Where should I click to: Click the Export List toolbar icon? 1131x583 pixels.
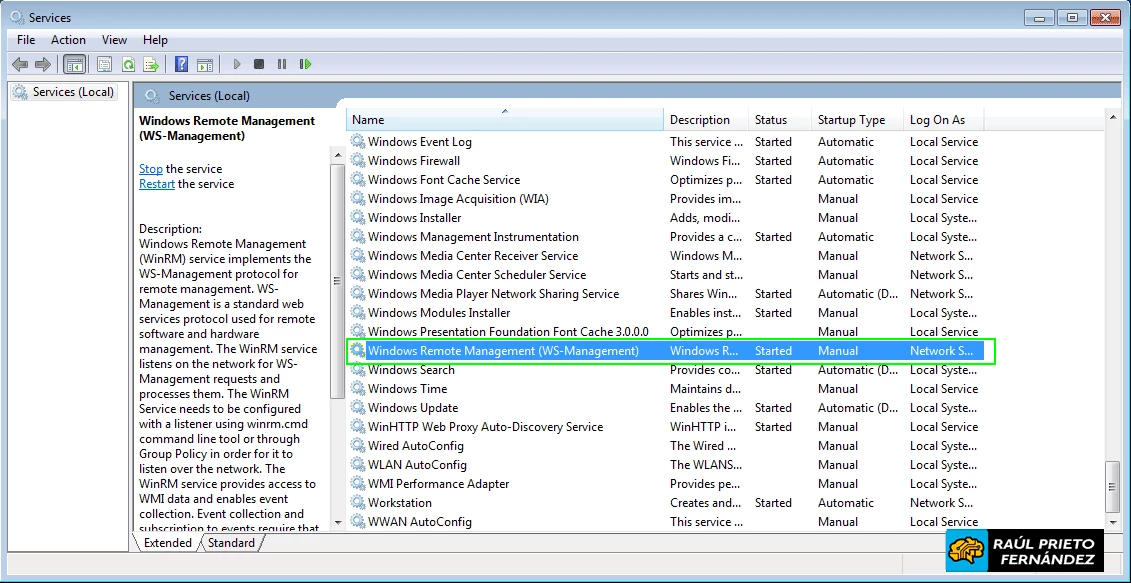click(x=150, y=64)
